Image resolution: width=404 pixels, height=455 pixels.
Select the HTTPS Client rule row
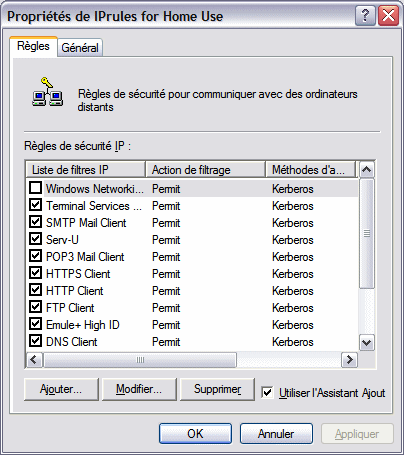tap(192, 274)
